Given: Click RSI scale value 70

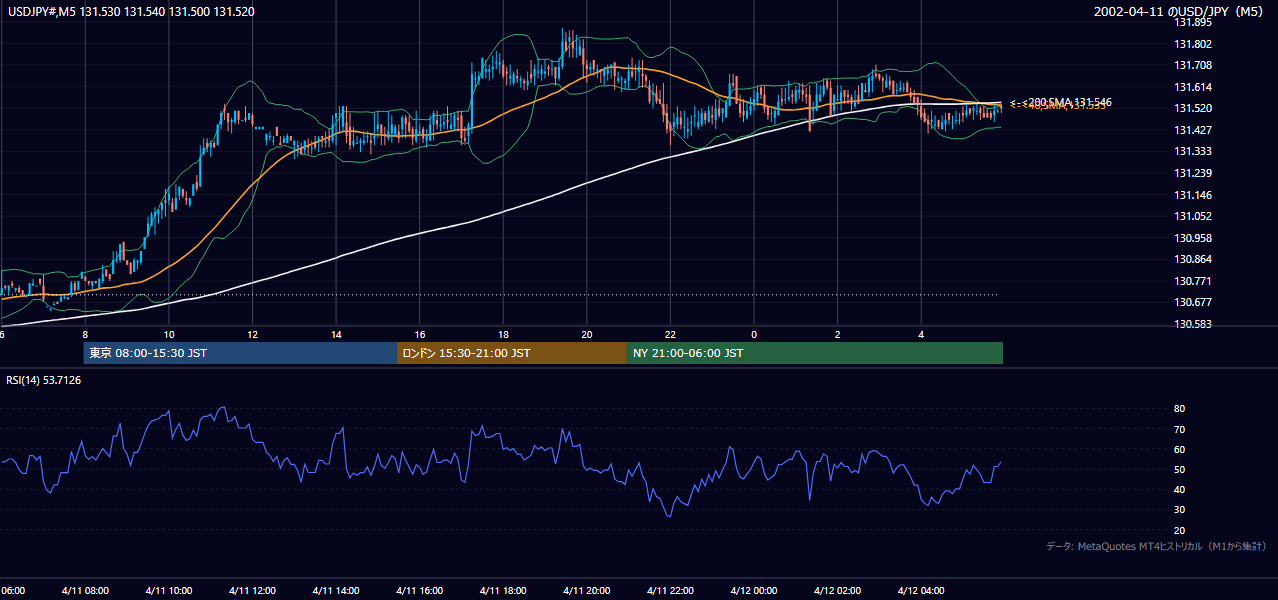Looking at the screenshot, I should [x=1179, y=429].
